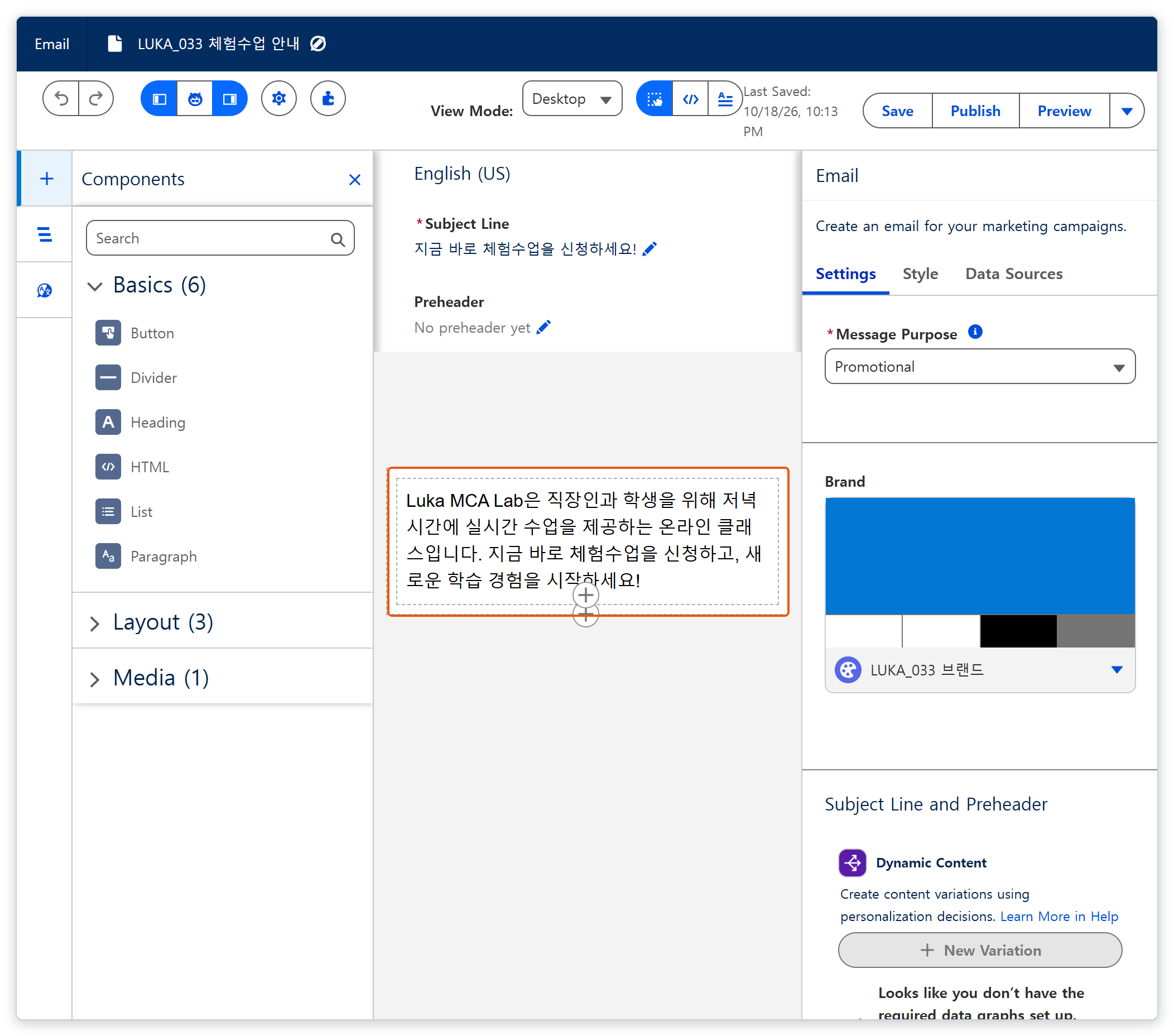The image size is (1174, 1036).
Task: Click the Components search field
Action: pos(220,238)
